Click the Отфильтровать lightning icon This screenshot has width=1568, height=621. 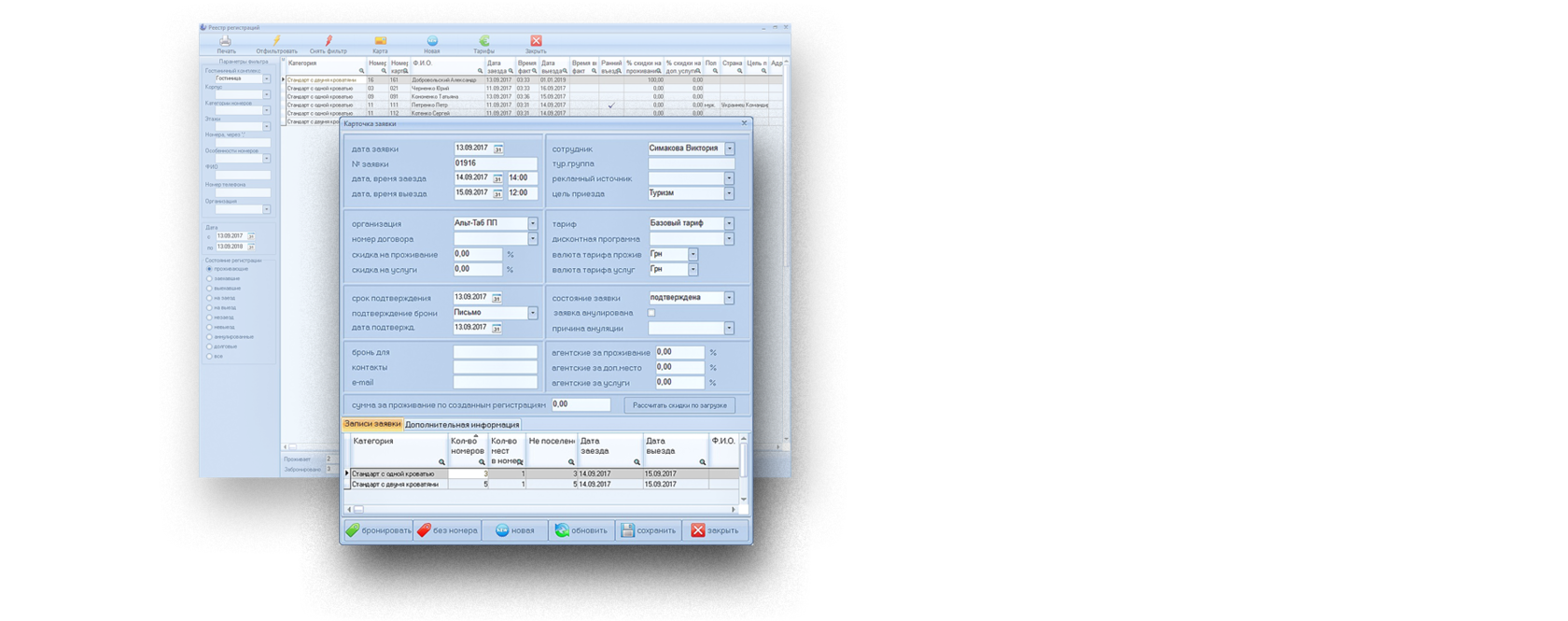tap(276, 42)
